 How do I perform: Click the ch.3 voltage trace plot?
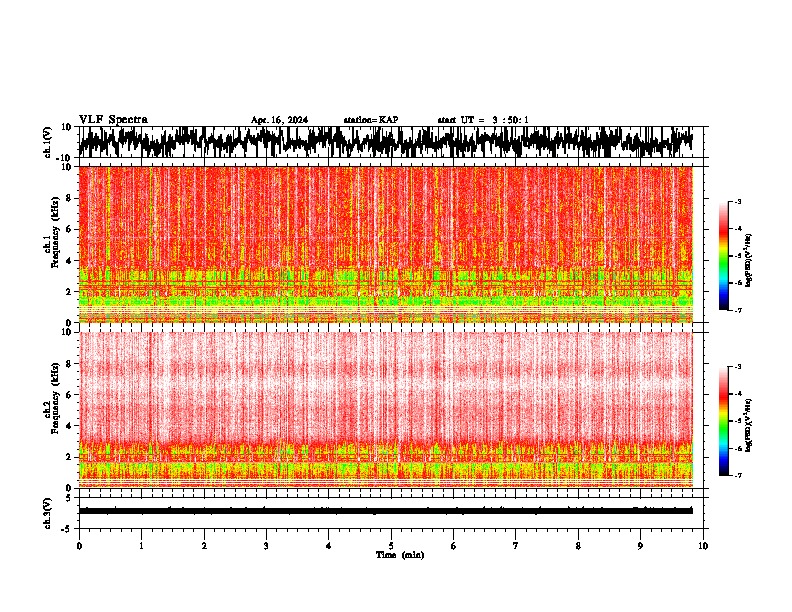(390, 513)
